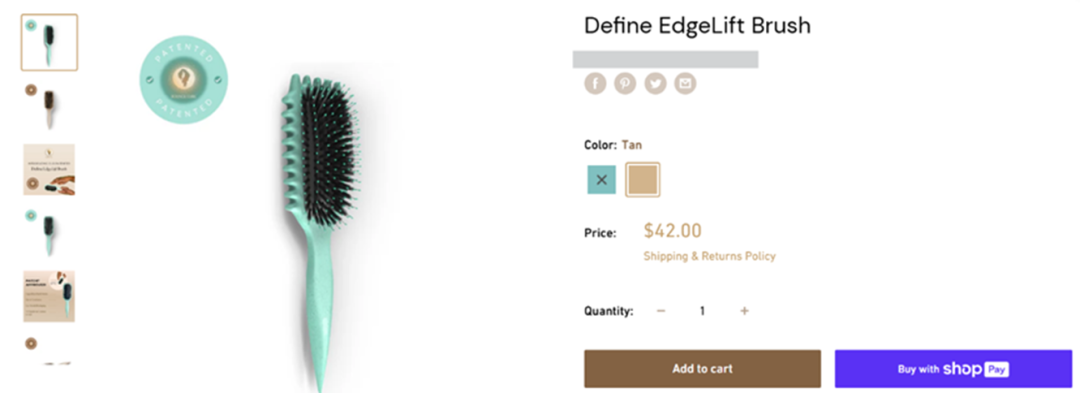Click the Patented badge on product image
The height and width of the screenshot is (393, 1080).
point(184,80)
